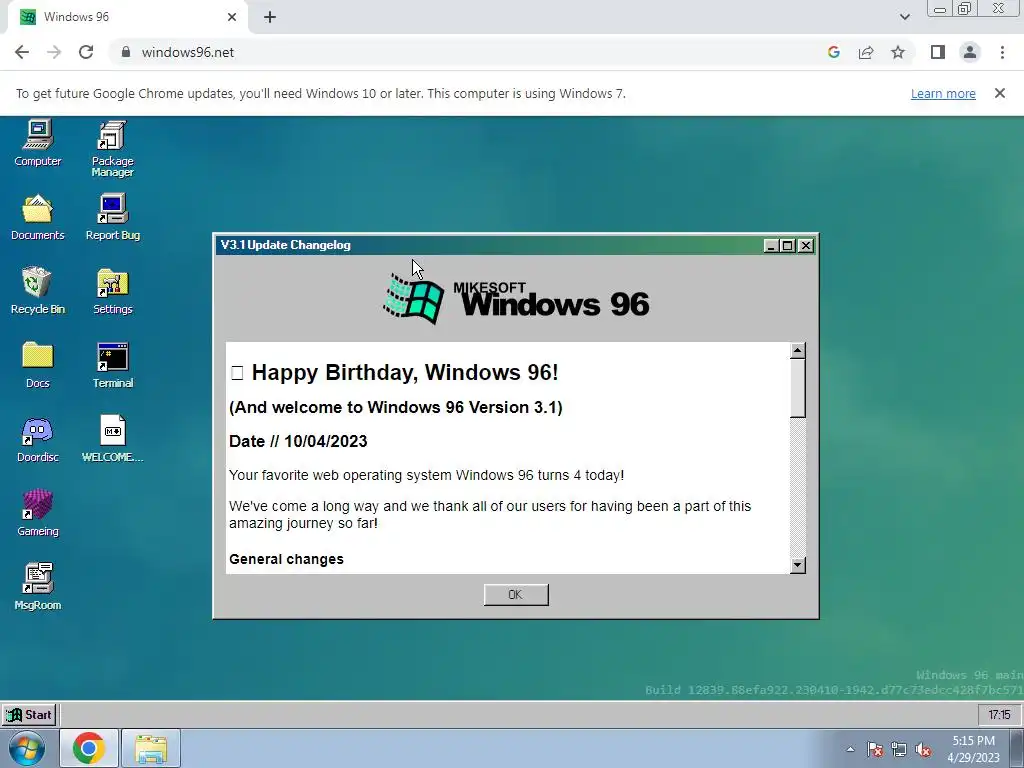
Task: Open File Explorer from Windows taskbar
Action: pyautogui.click(x=151, y=748)
